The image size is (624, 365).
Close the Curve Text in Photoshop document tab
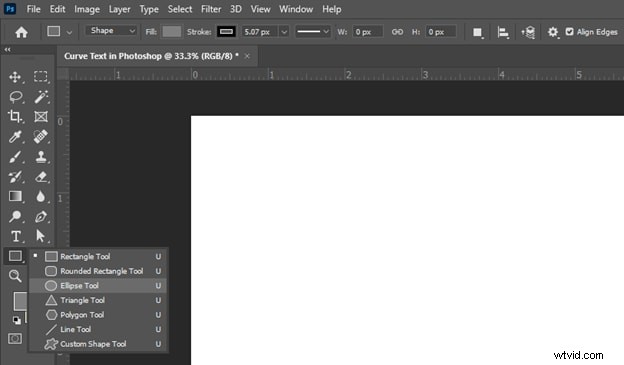coord(247,56)
